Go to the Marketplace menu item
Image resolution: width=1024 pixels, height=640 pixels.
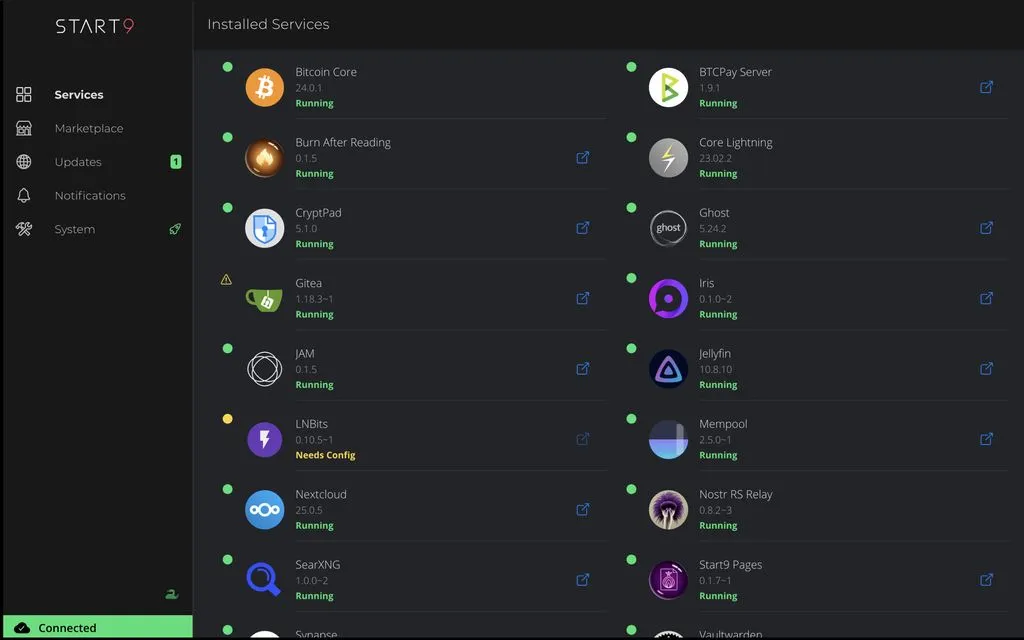click(89, 128)
